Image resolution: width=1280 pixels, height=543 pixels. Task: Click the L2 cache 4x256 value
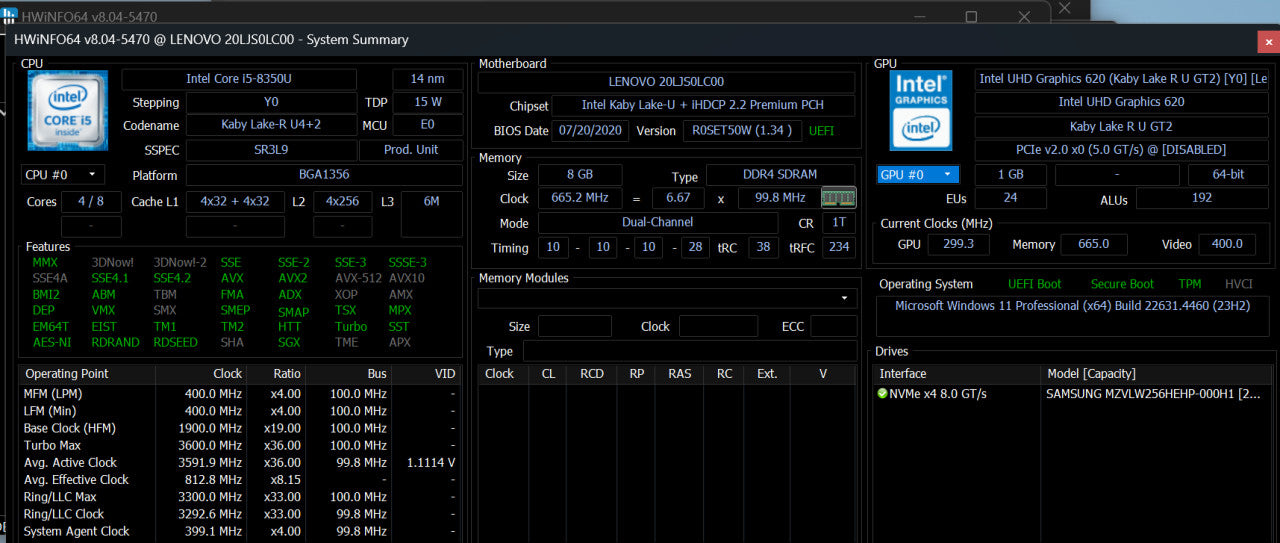[x=343, y=201]
